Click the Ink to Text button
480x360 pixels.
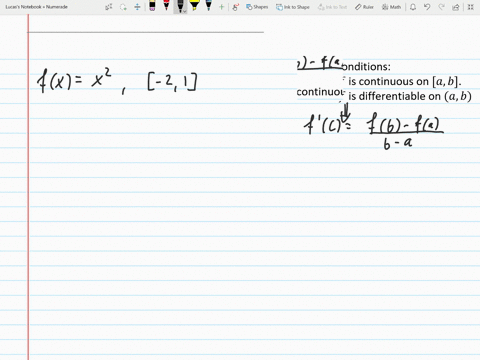point(332,7)
